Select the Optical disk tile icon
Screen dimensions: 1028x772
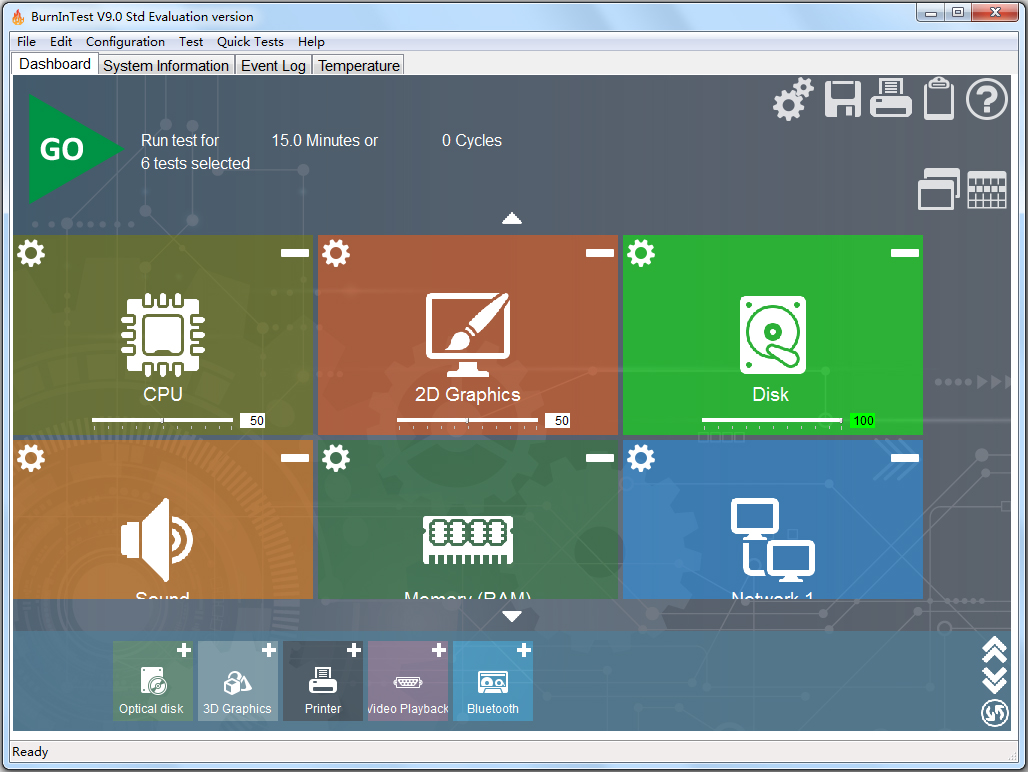coord(153,680)
